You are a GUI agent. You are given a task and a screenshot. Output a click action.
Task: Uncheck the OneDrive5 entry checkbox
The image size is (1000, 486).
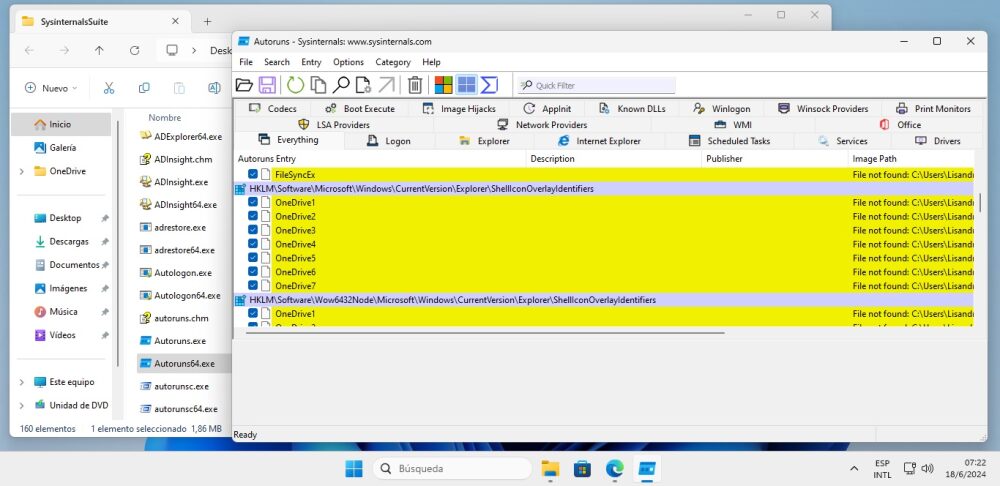(253, 258)
